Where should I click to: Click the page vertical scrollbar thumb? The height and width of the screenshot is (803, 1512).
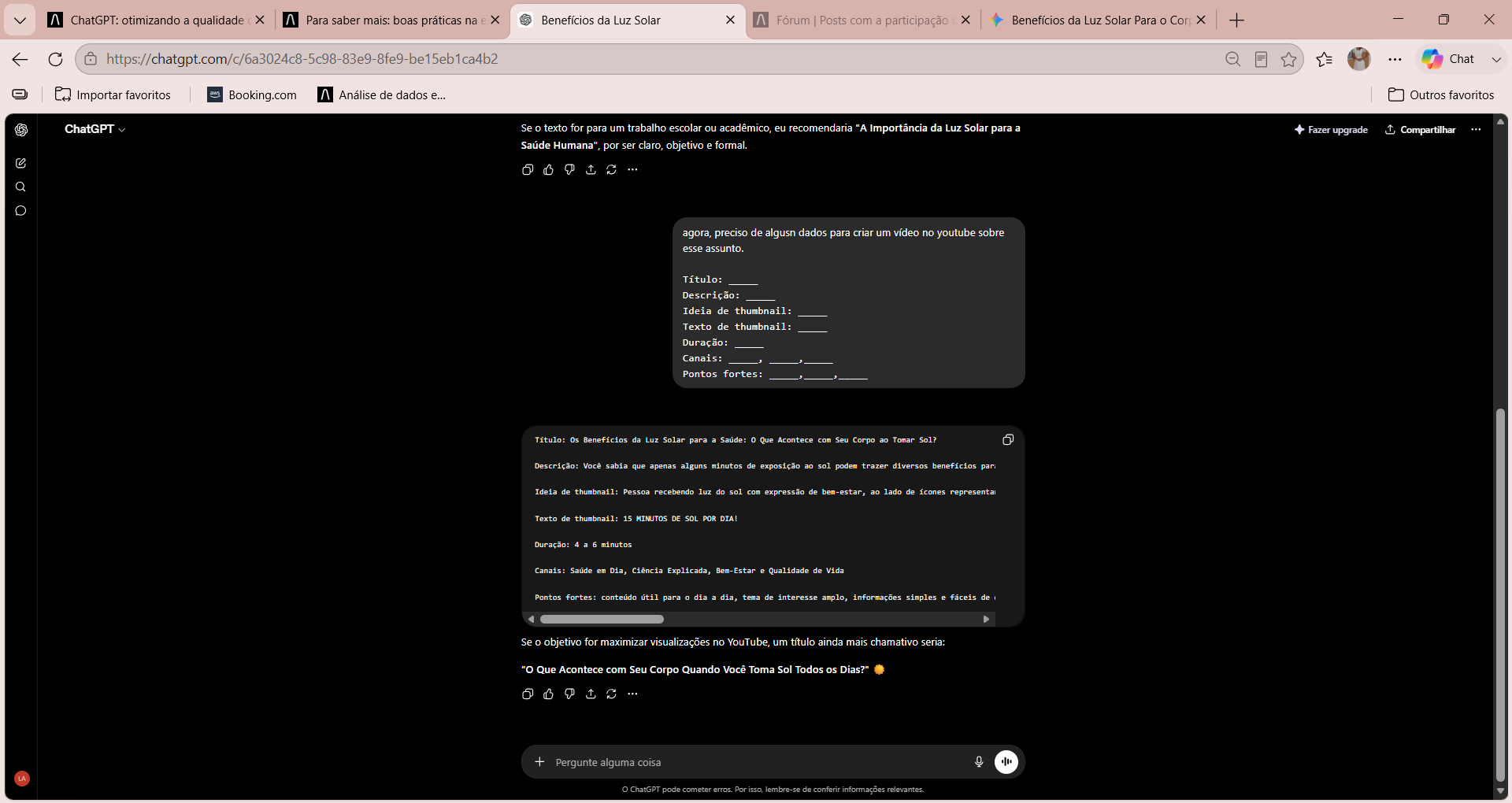point(1500,594)
